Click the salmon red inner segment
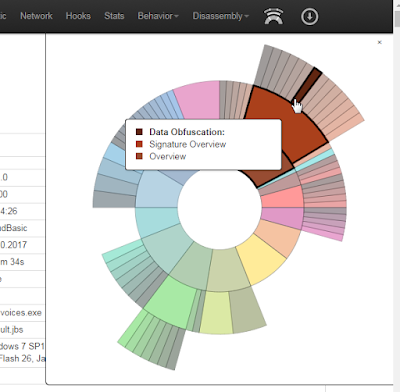Image resolution: width=400 pixels, height=392 pixels. click(282, 197)
